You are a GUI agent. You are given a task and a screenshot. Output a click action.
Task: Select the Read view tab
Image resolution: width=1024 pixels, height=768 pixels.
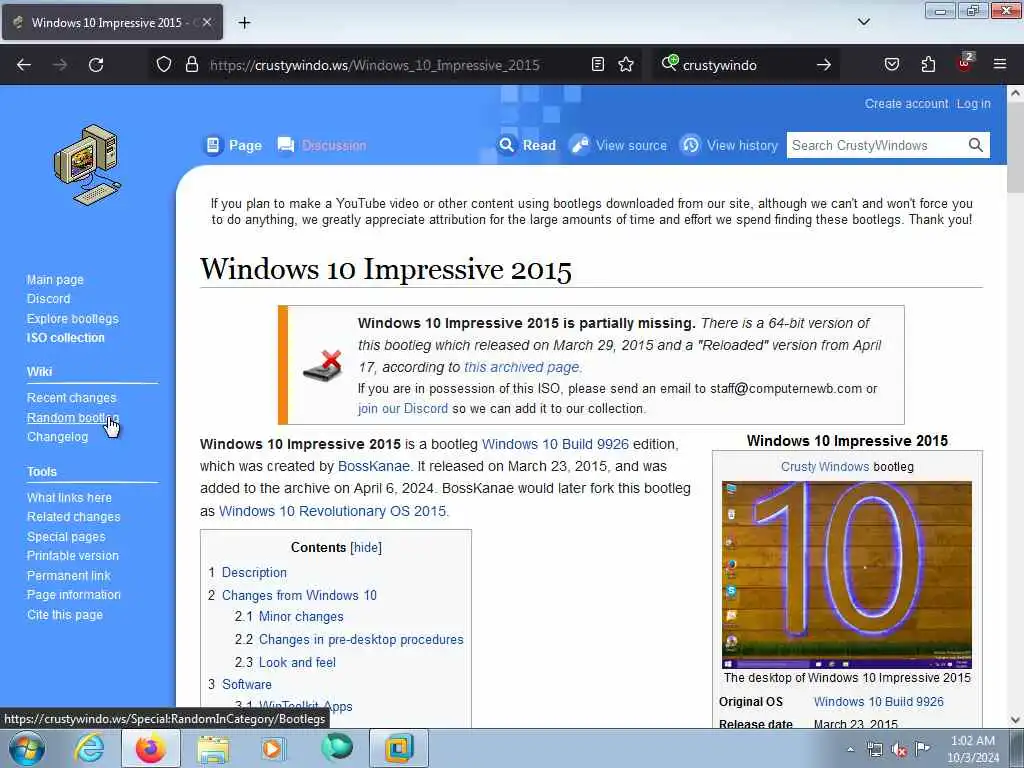tap(528, 145)
